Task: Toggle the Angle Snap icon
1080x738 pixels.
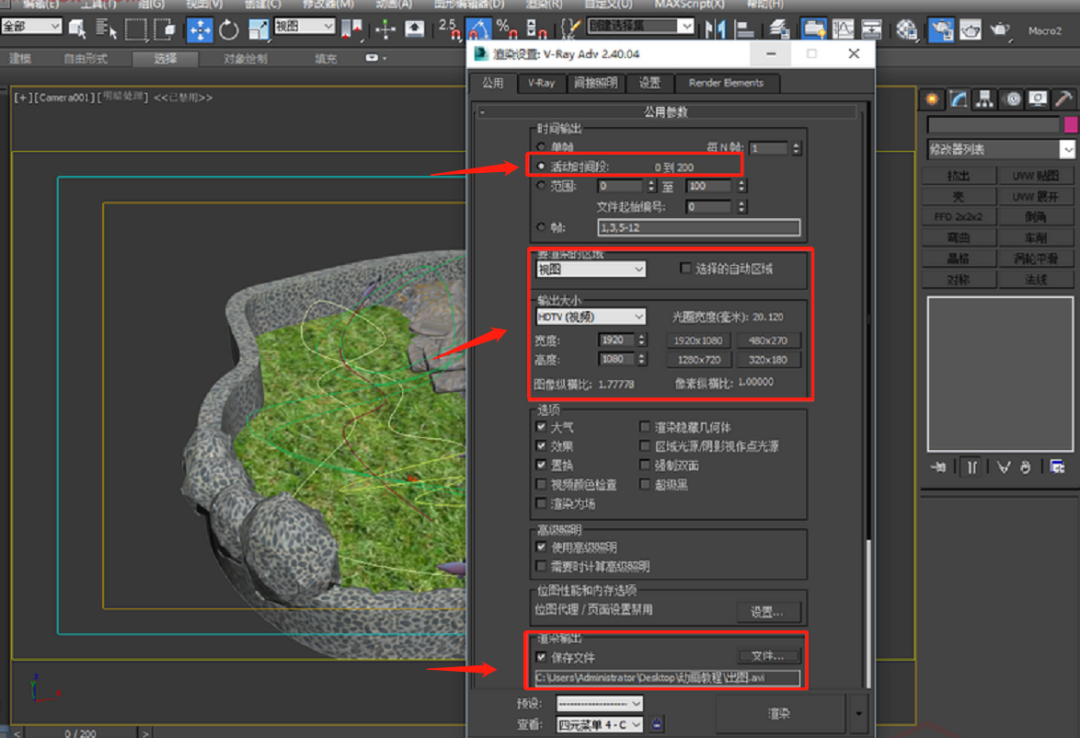Action: [x=479, y=30]
